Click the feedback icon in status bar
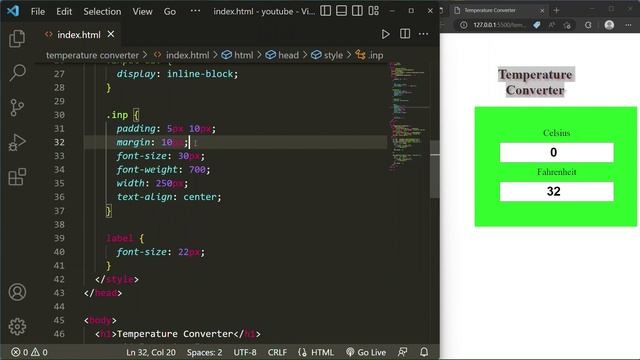The image size is (640, 360). (x=402, y=352)
